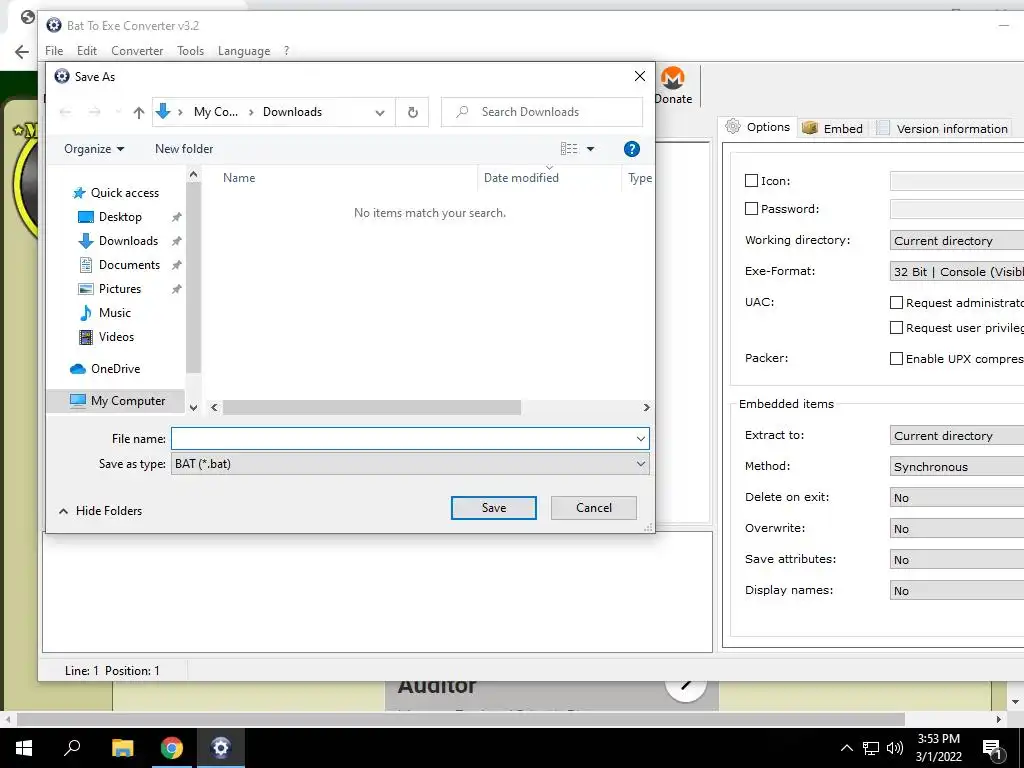Open taskbar search magnifier
The height and width of the screenshot is (768, 1024).
point(72,748)
